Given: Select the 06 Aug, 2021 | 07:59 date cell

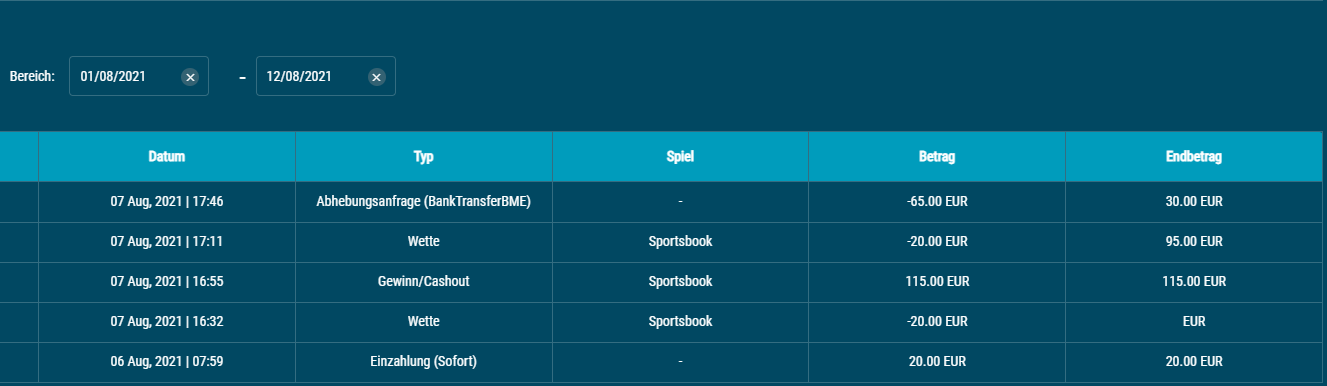Looking at the screenshot, I should 167,362.
